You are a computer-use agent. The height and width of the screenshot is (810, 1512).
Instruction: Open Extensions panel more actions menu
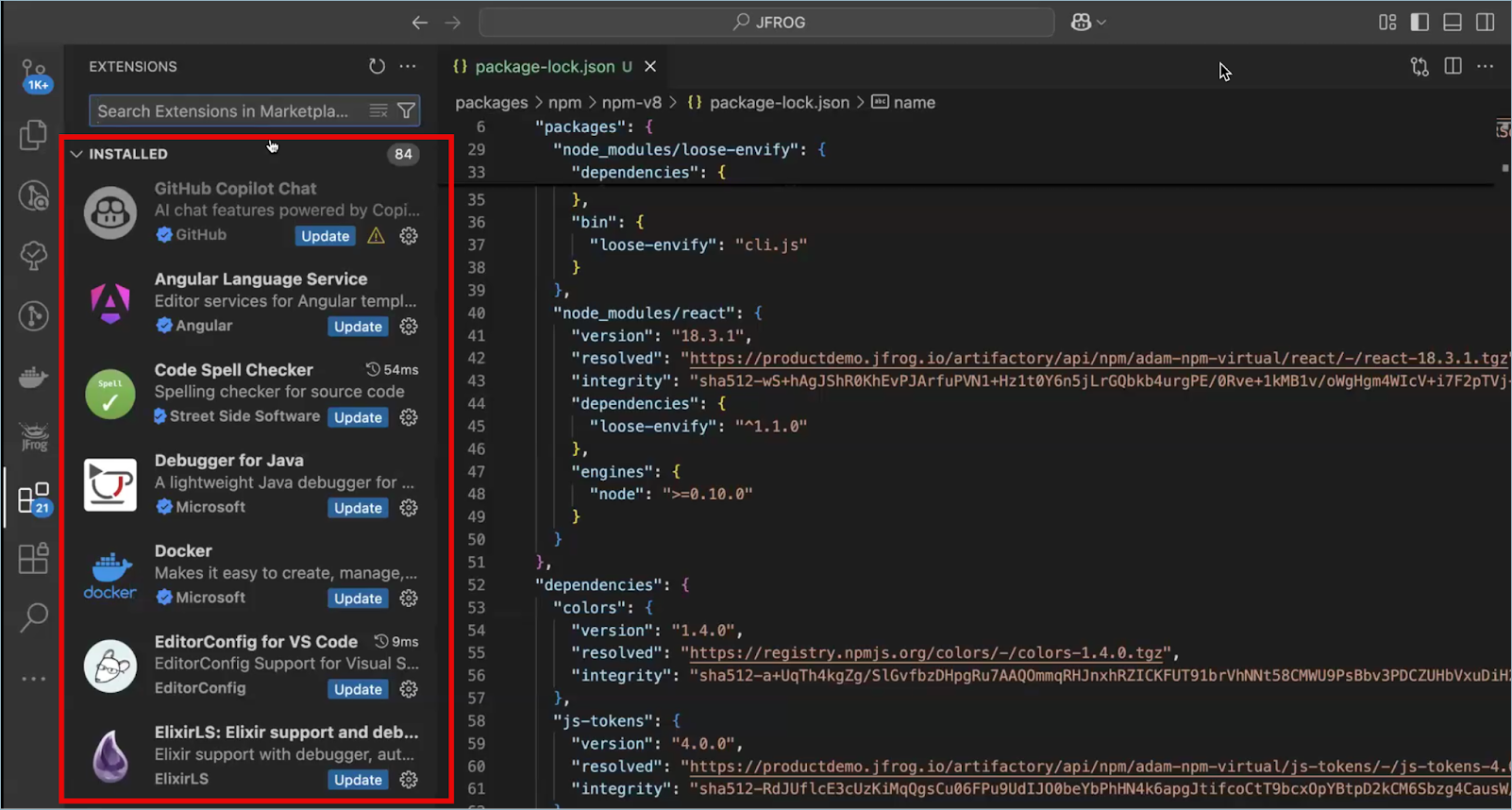coord(408,66)
